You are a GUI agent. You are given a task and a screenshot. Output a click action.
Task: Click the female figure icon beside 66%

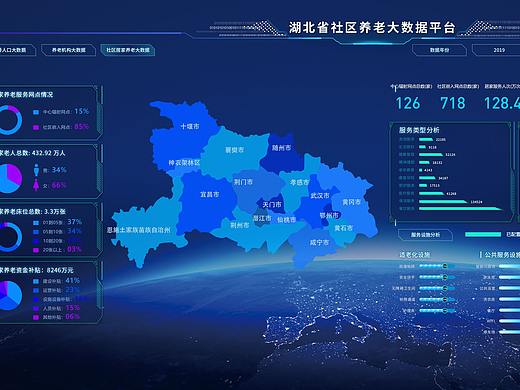point(36,185)
